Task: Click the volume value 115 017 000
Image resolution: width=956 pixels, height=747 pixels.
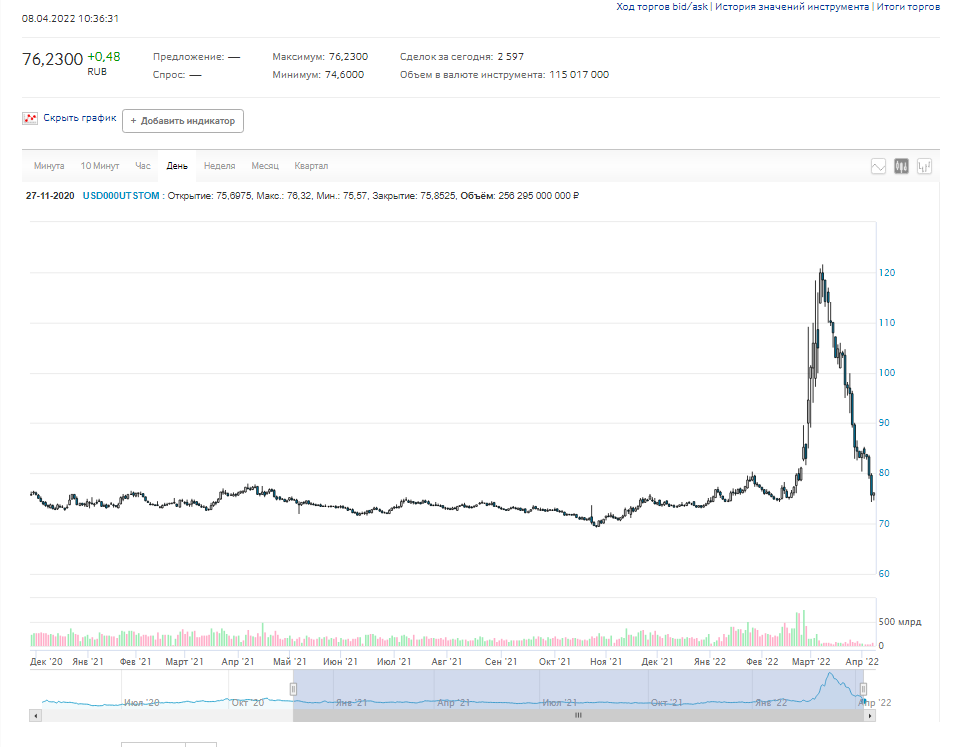Action: coord(579,74)
